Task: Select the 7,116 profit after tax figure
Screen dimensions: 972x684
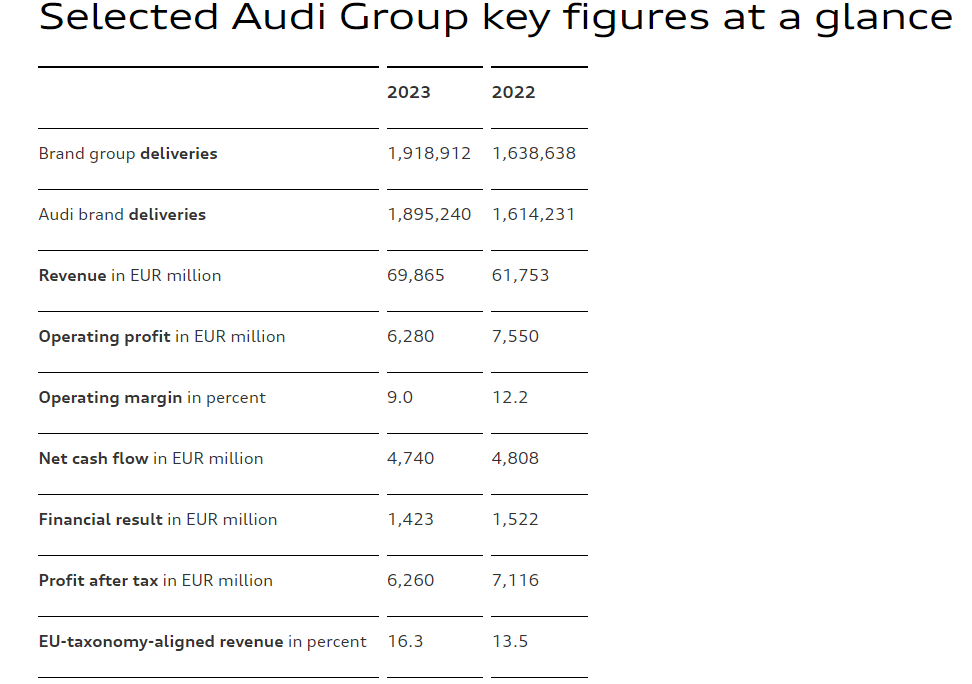Action: tap(515, 580)
